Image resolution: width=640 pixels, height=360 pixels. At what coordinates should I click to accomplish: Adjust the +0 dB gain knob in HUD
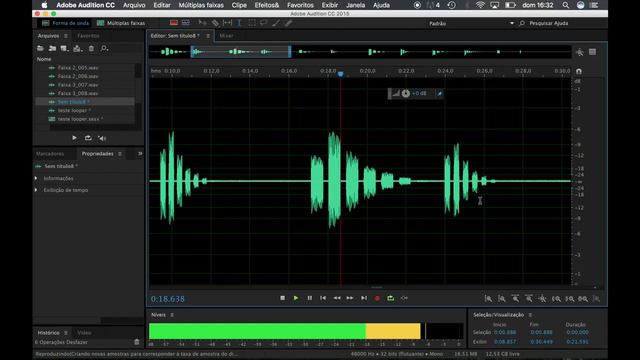click(405, 93)
